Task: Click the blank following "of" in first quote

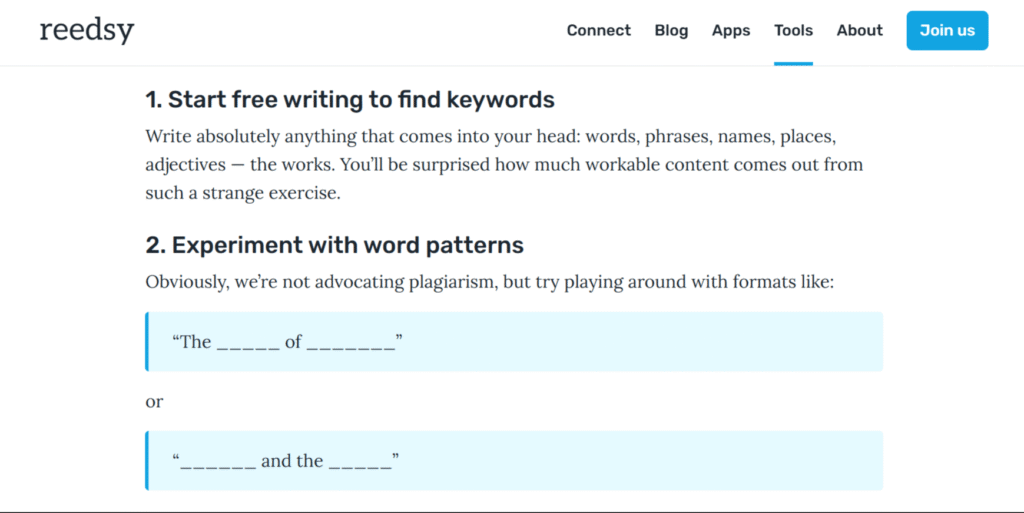Action: pyautogui.click(x=351, y=348)
